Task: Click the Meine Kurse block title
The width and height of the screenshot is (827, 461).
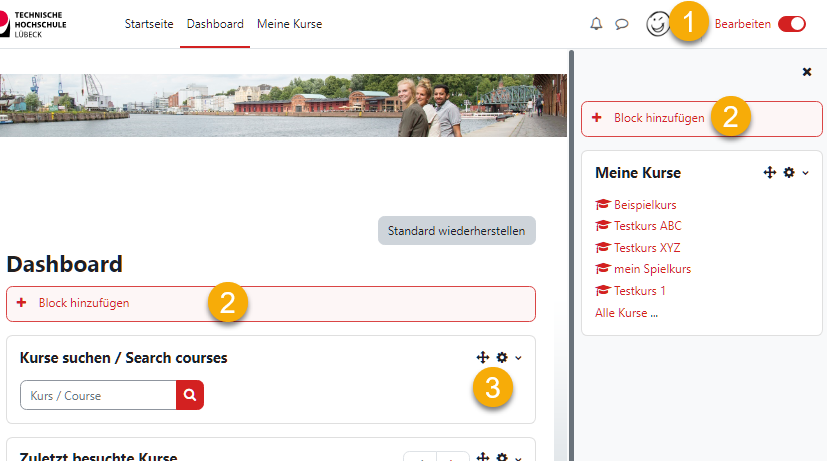Action: 638,173
